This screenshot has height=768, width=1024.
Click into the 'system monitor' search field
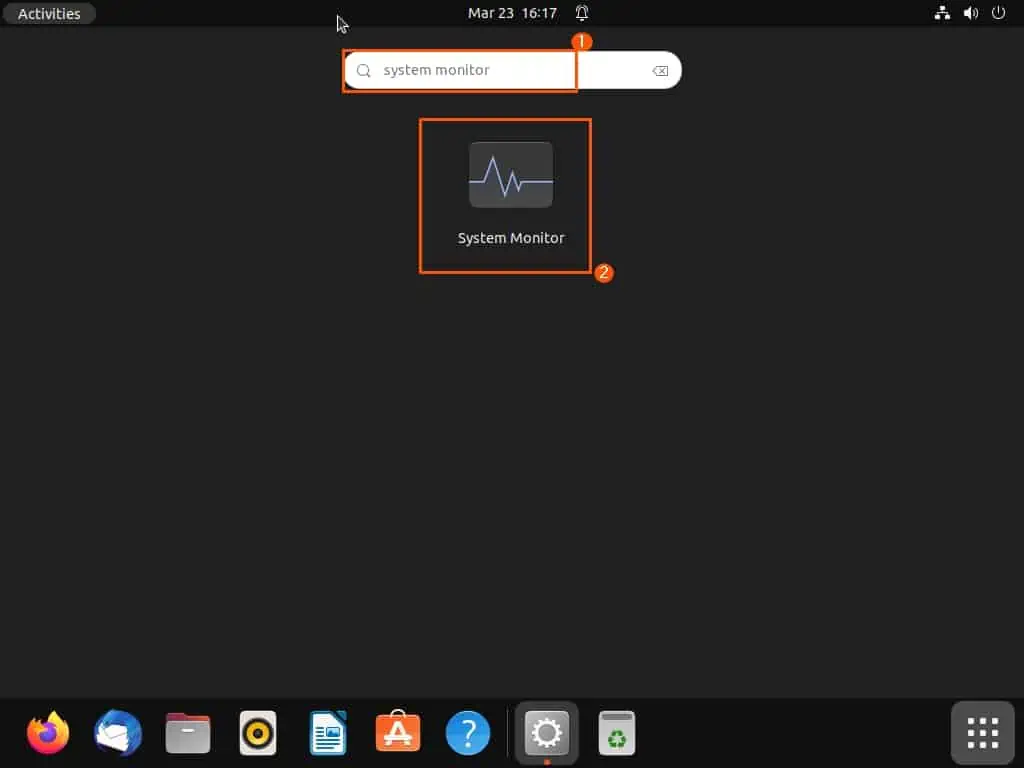[470, 71]
